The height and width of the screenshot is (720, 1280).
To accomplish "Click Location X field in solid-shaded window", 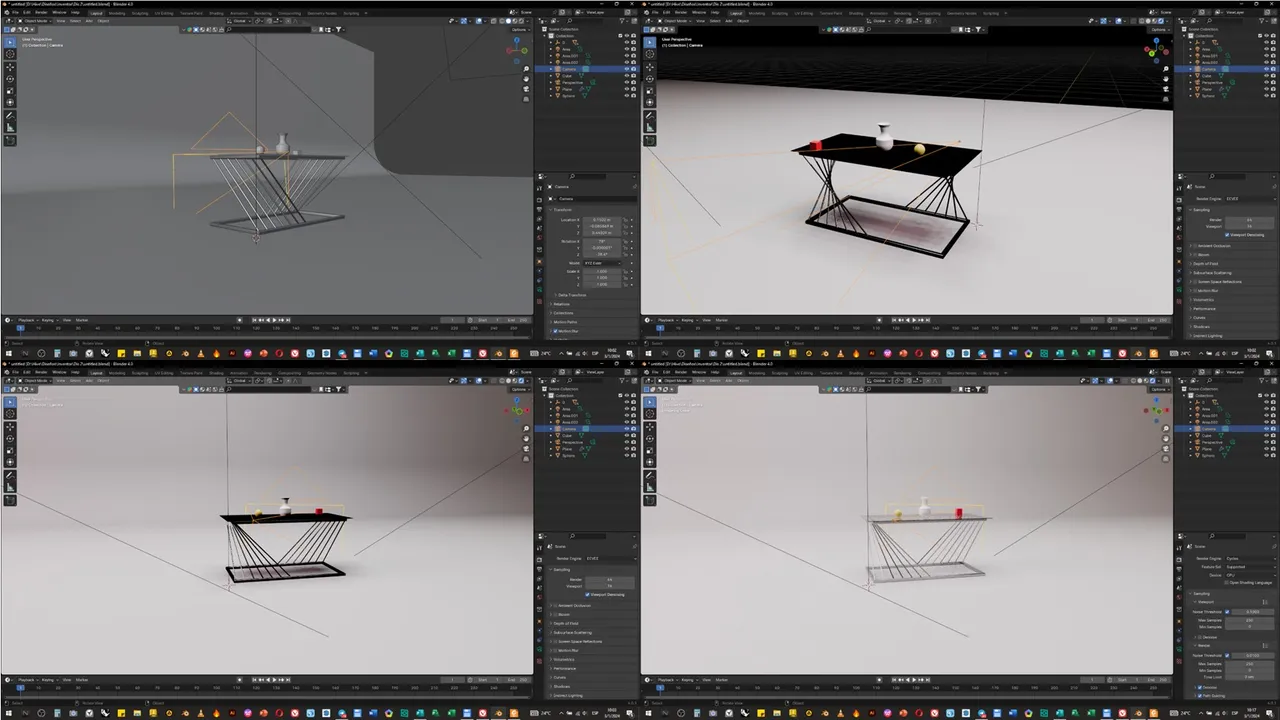I will (x=602, y=220).
